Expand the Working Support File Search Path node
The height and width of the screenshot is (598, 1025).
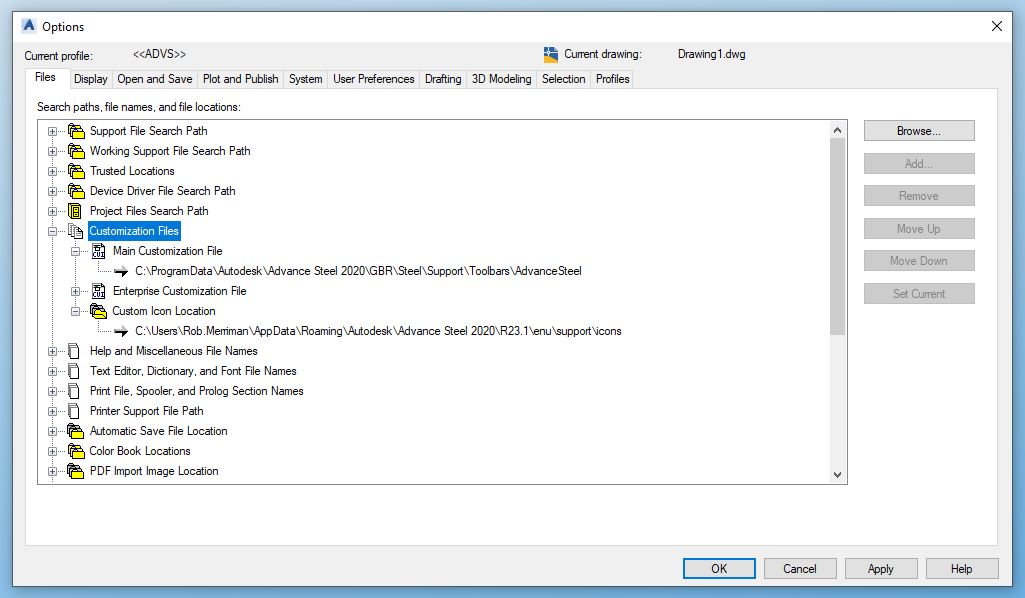[54, 151]
